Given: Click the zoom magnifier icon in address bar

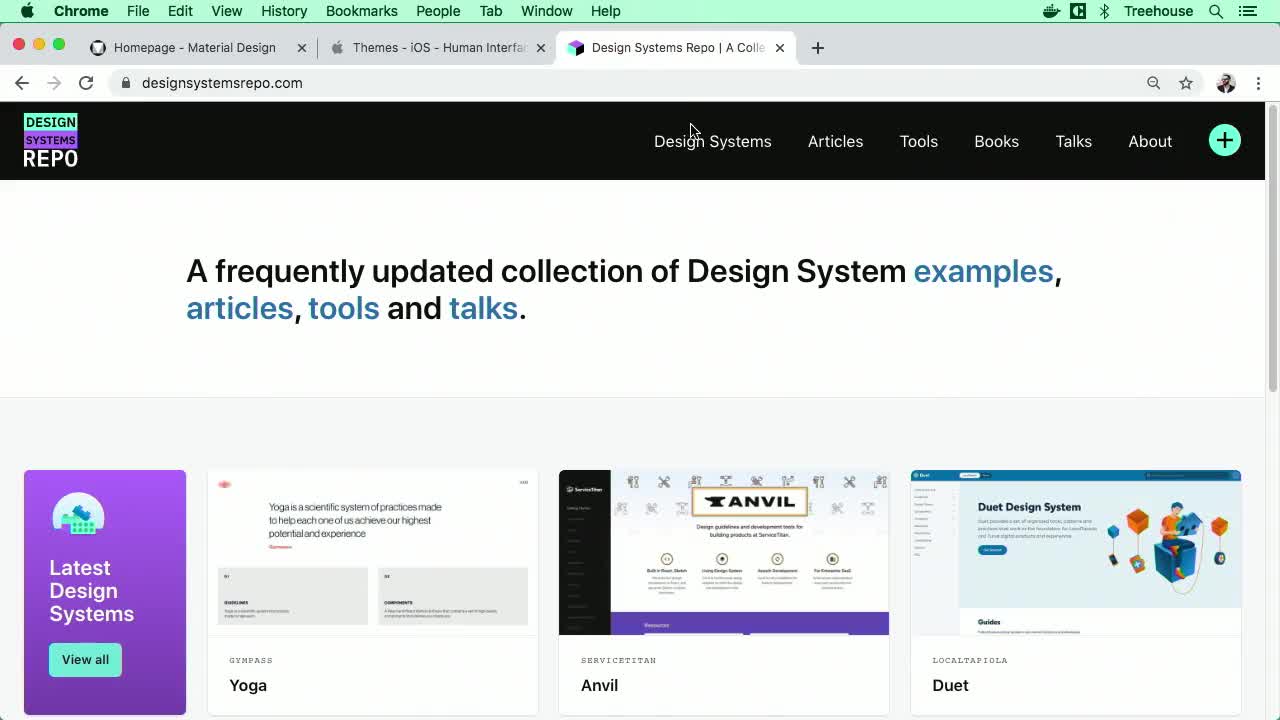Looking at the screenshot, I should click(x=1153, y=83).
